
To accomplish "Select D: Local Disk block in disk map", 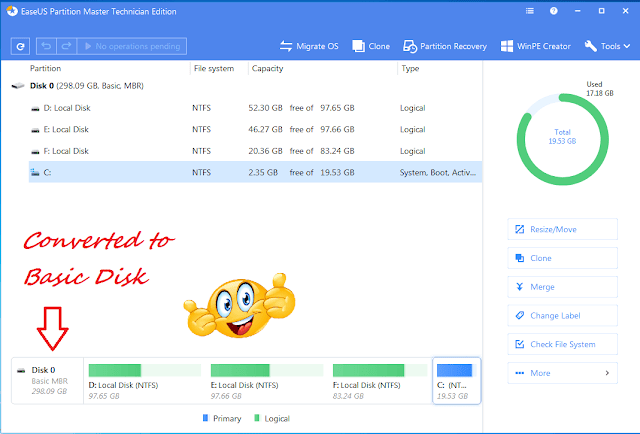I will [x=144, y=381].
